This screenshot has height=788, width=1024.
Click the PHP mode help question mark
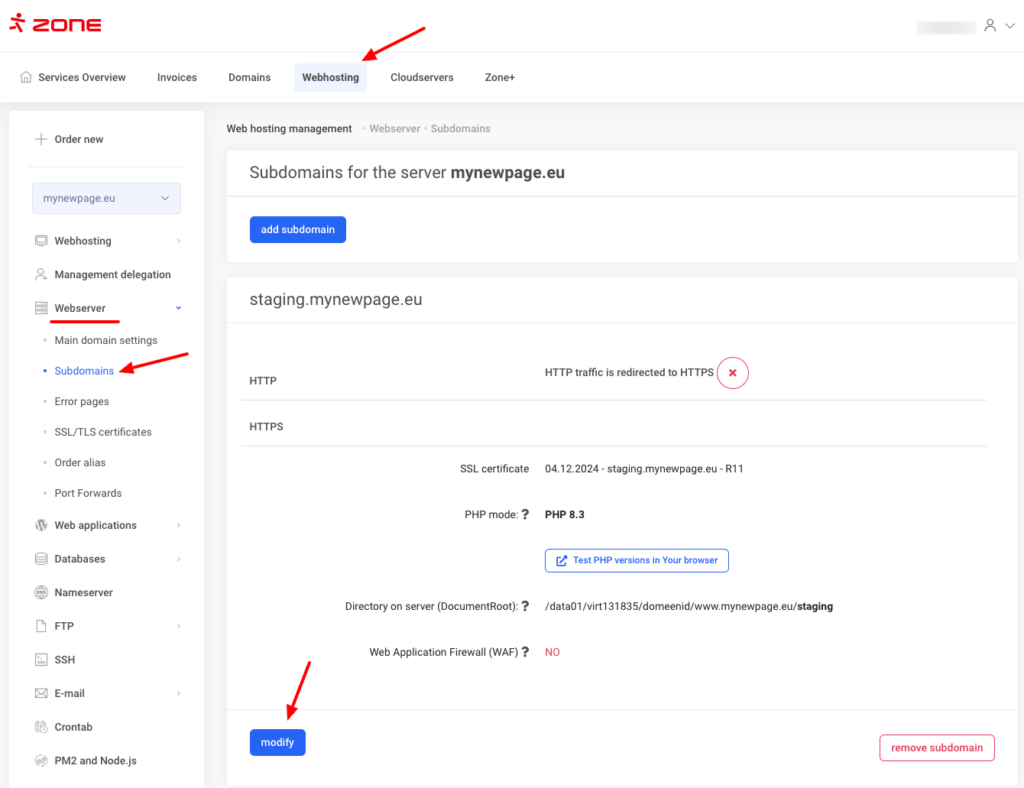(525, 515)
